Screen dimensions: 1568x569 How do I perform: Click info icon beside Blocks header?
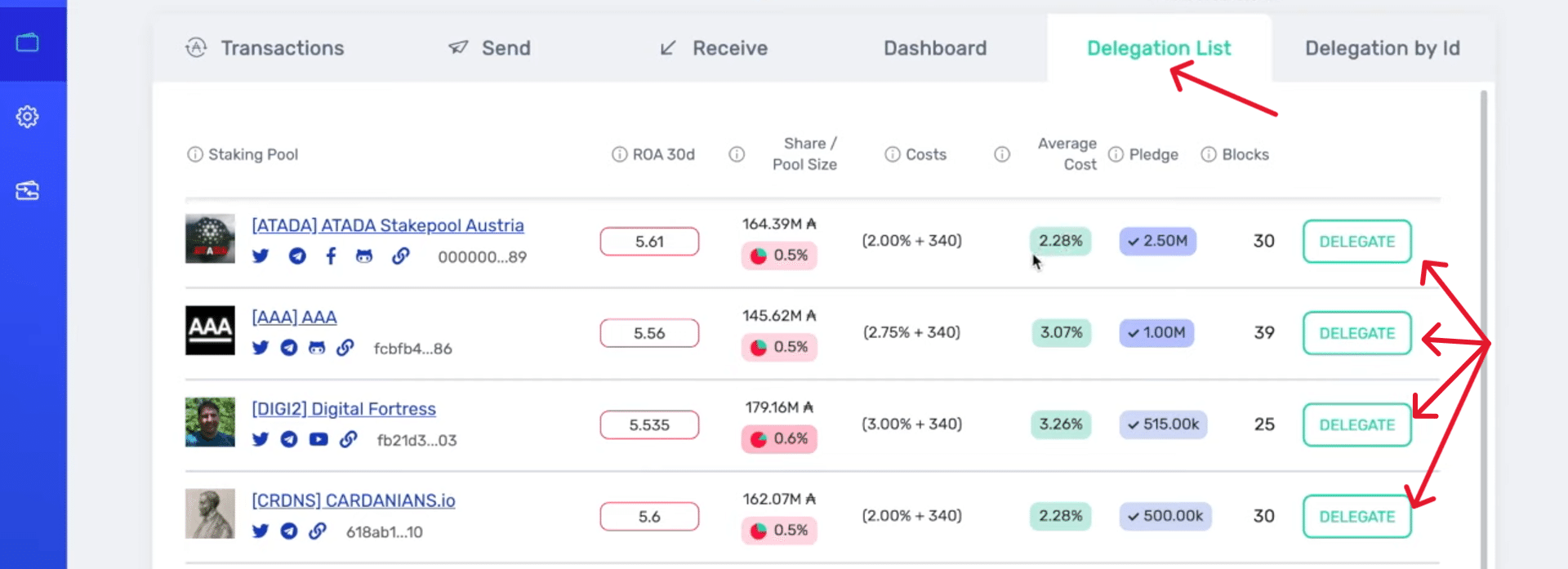pos(1209,154)
